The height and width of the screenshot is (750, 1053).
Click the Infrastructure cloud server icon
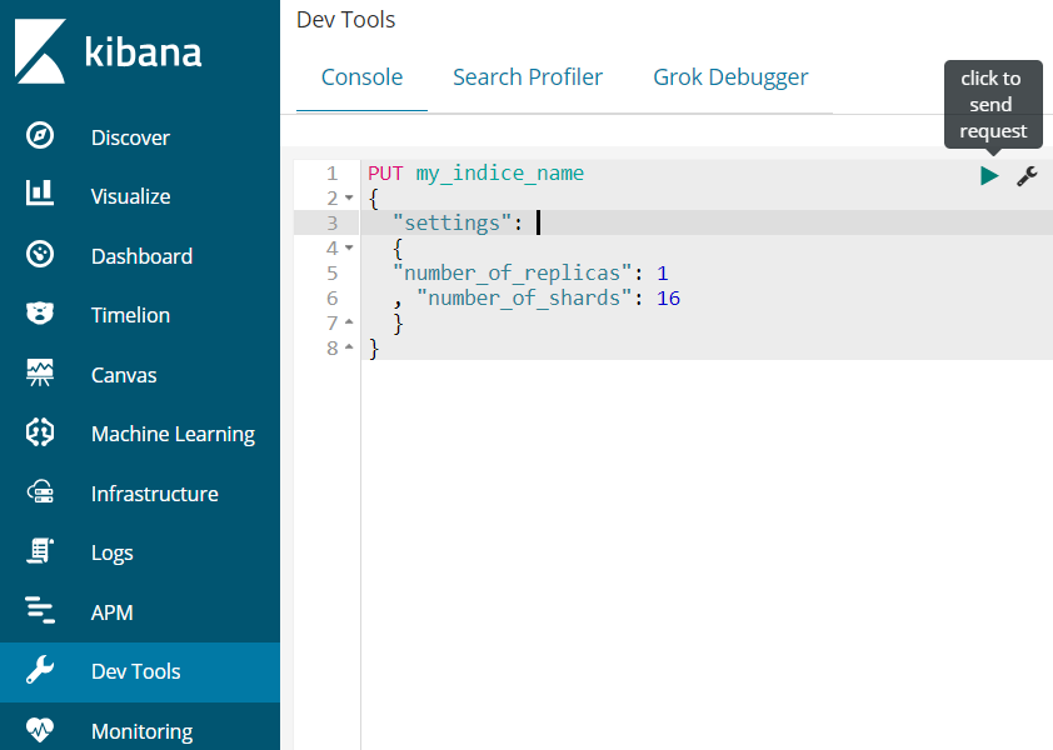coord(40,492)
